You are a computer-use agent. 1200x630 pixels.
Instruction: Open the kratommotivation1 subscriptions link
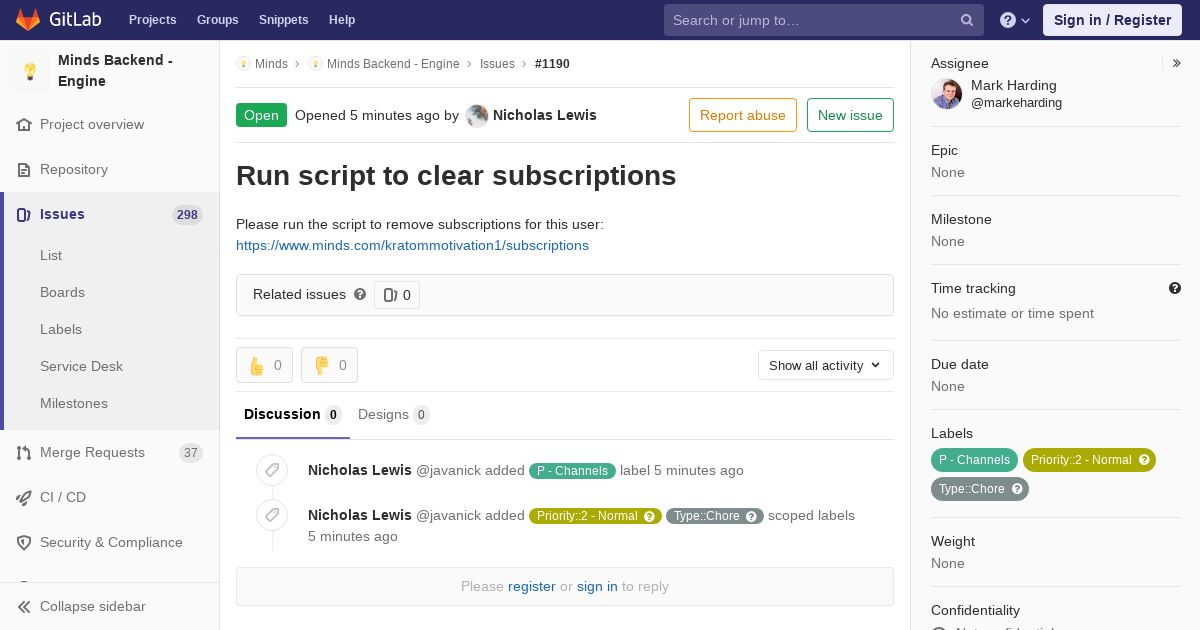tap(412, 246)
